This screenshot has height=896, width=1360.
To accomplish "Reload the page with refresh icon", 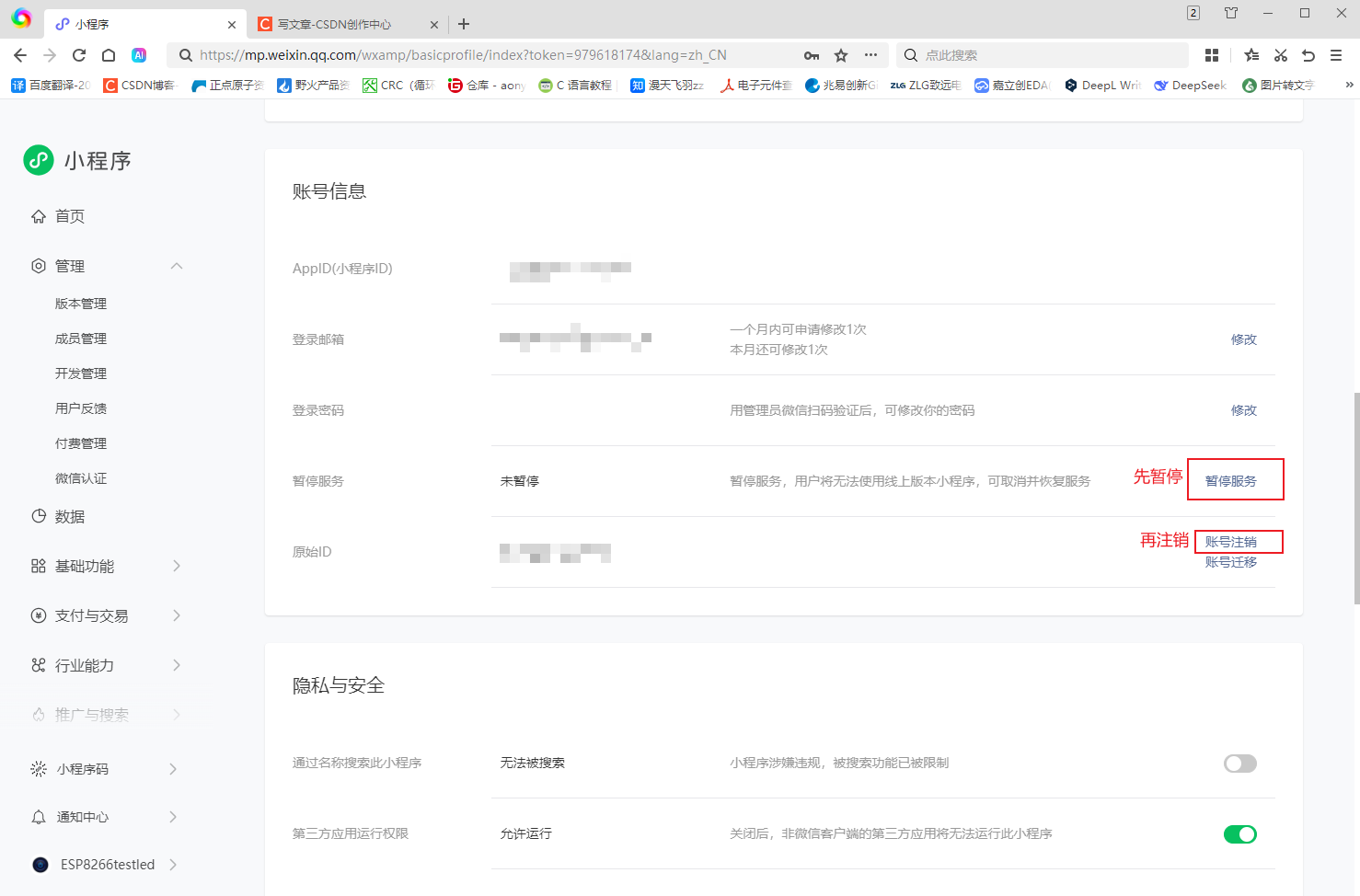I will (79, 55).
